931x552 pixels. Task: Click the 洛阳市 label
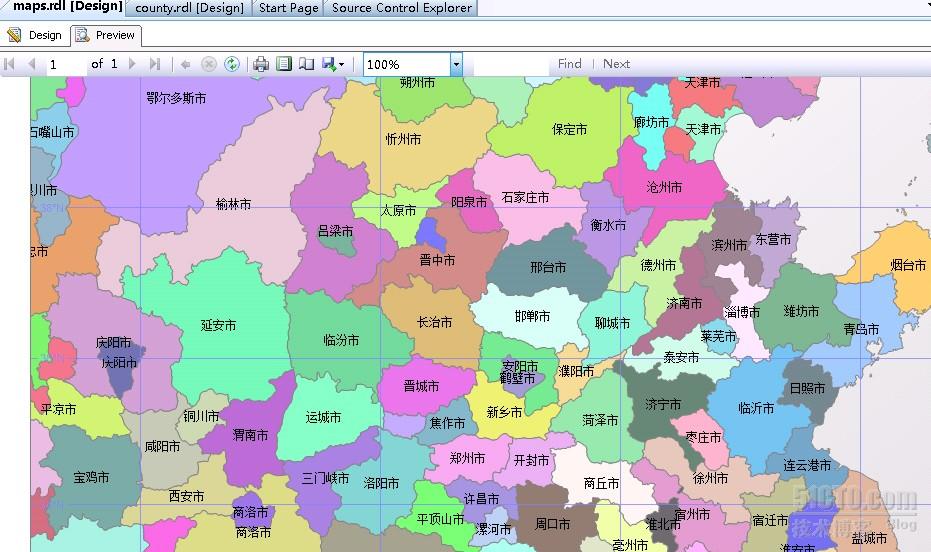(381, 483)
